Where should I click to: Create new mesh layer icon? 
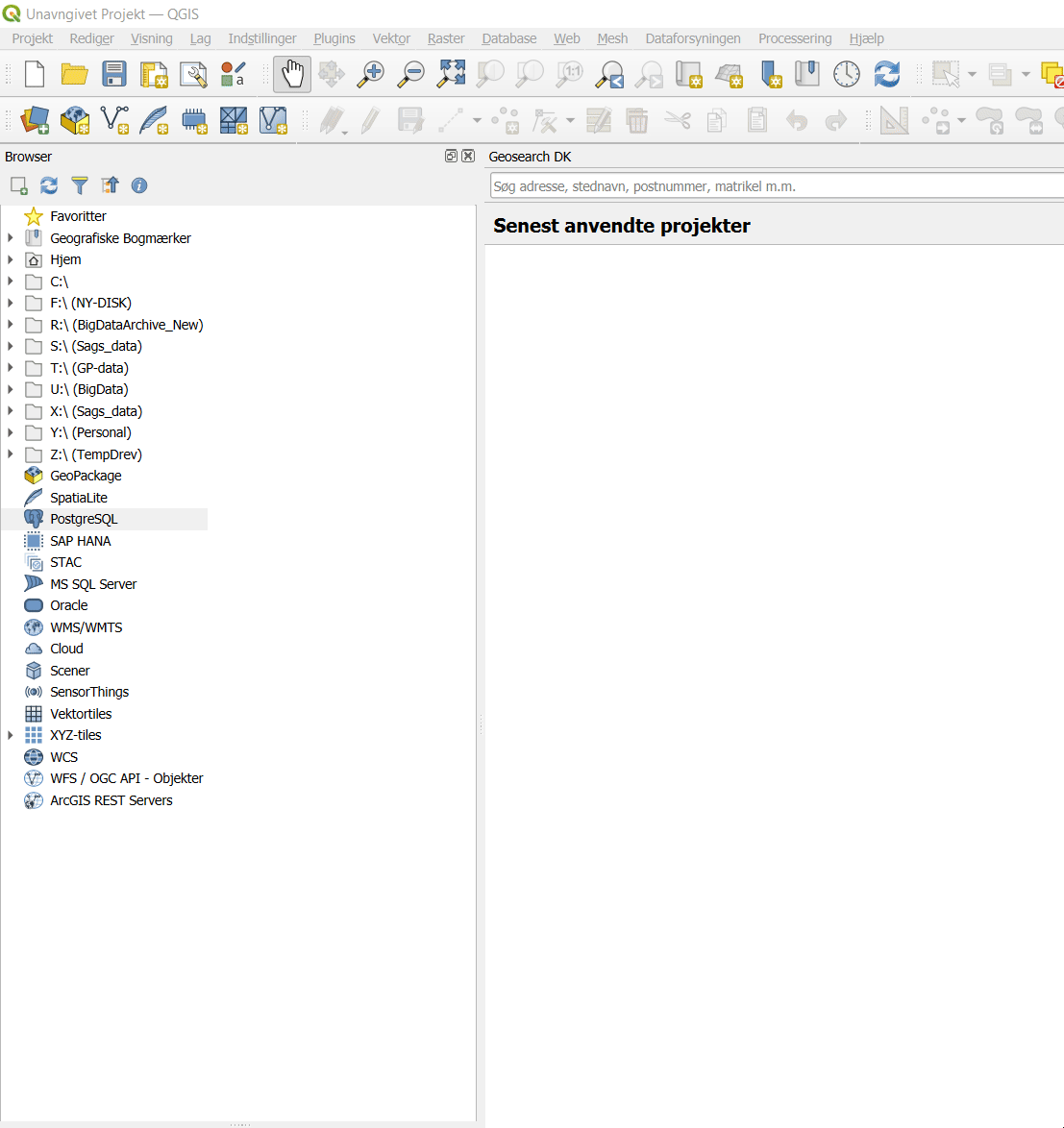[234, 120]
